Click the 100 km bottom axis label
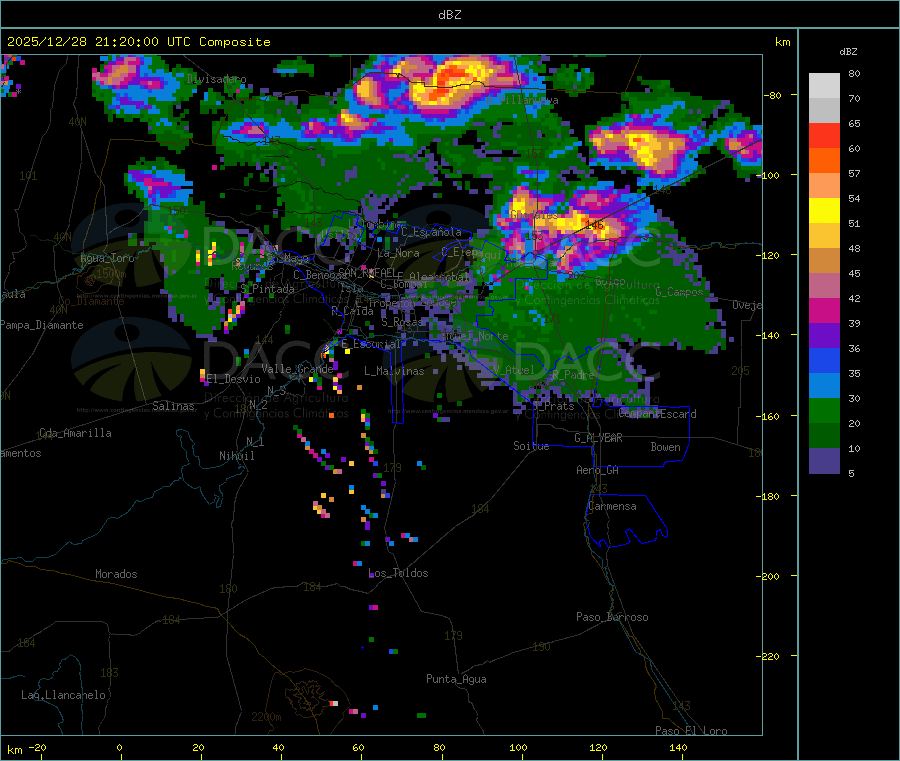Viewport: 900px width, 761px height. 518,747
